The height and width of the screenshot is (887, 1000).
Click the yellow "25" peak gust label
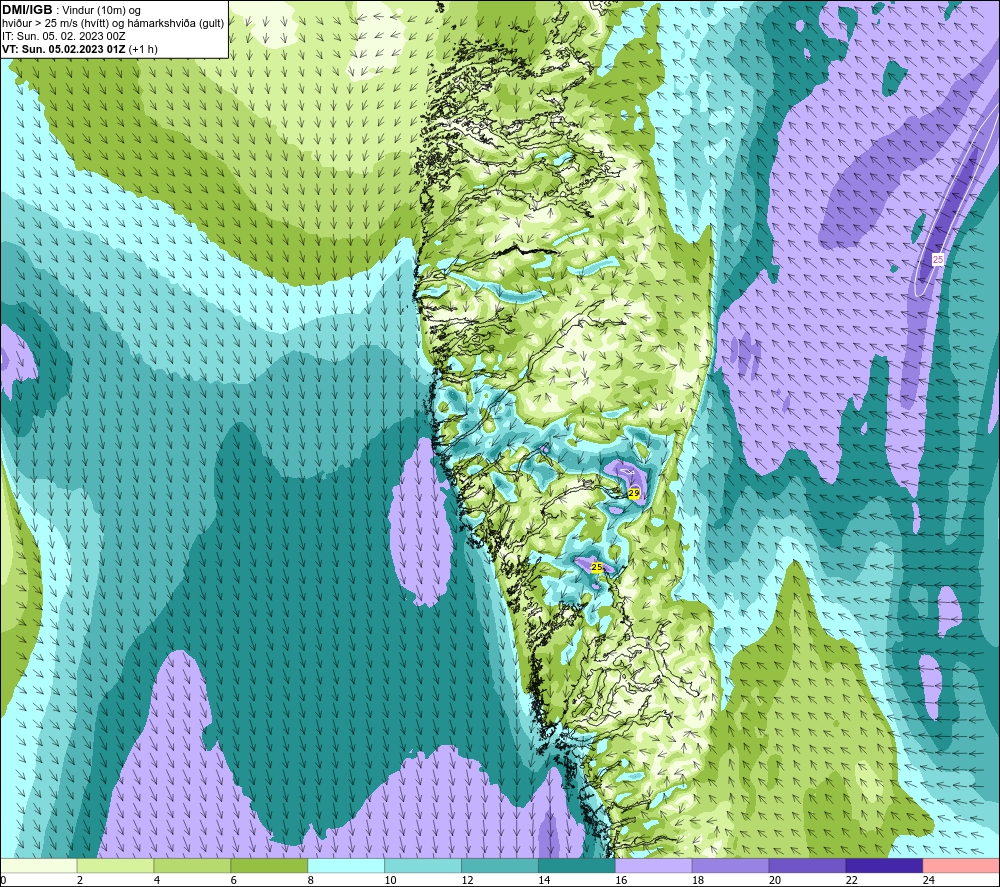(596, 567)
